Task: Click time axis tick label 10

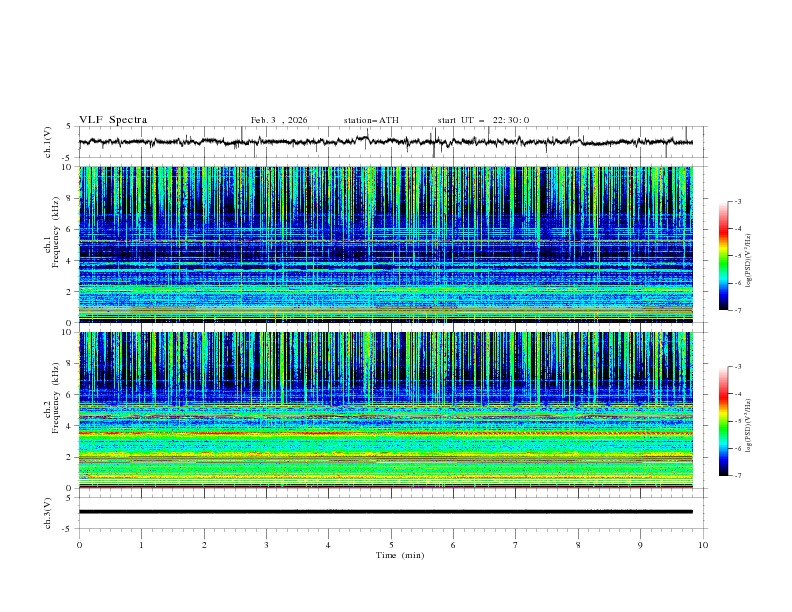Action: (x=703, y=545)
